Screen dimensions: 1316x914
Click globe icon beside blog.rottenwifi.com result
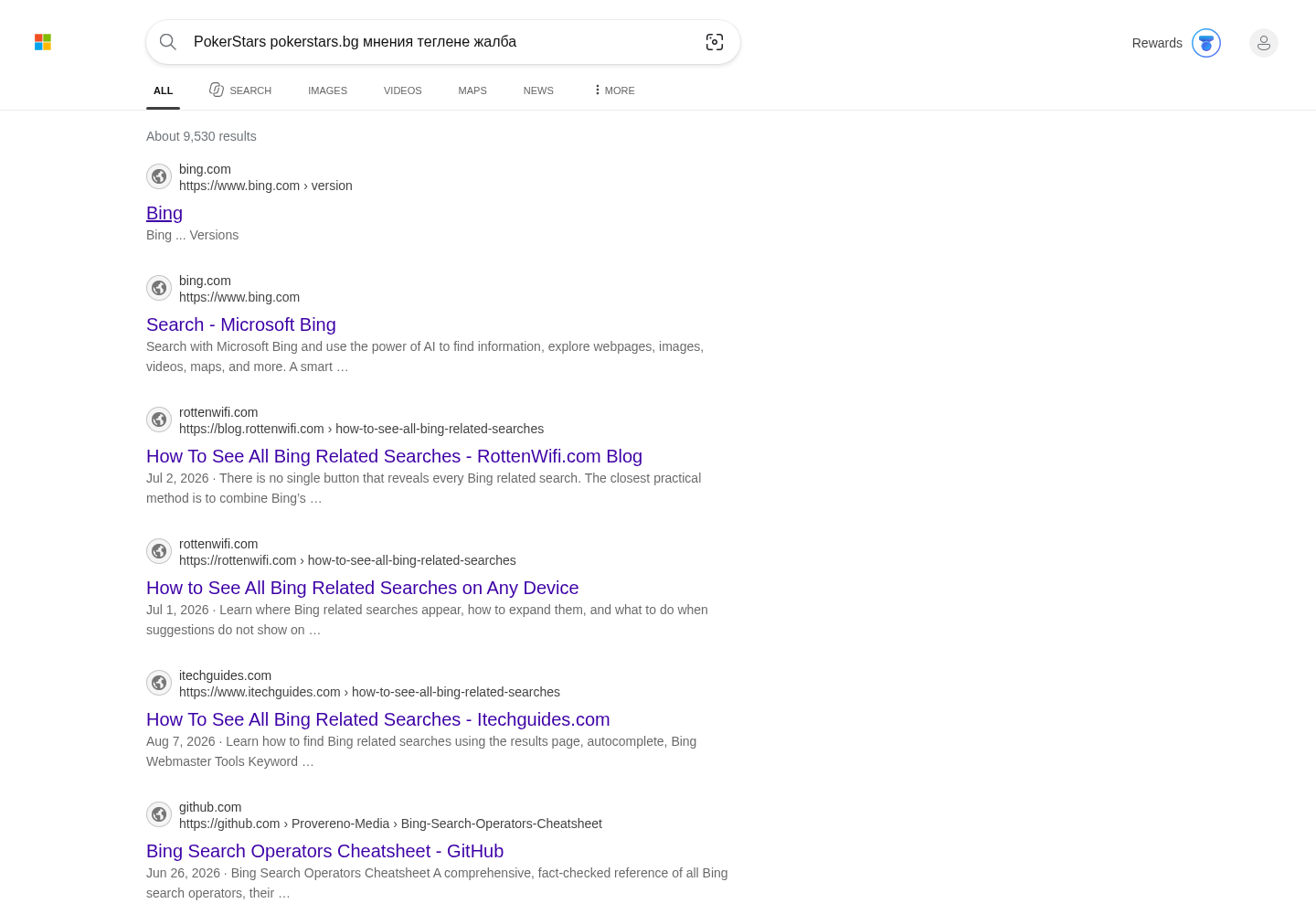159,420
